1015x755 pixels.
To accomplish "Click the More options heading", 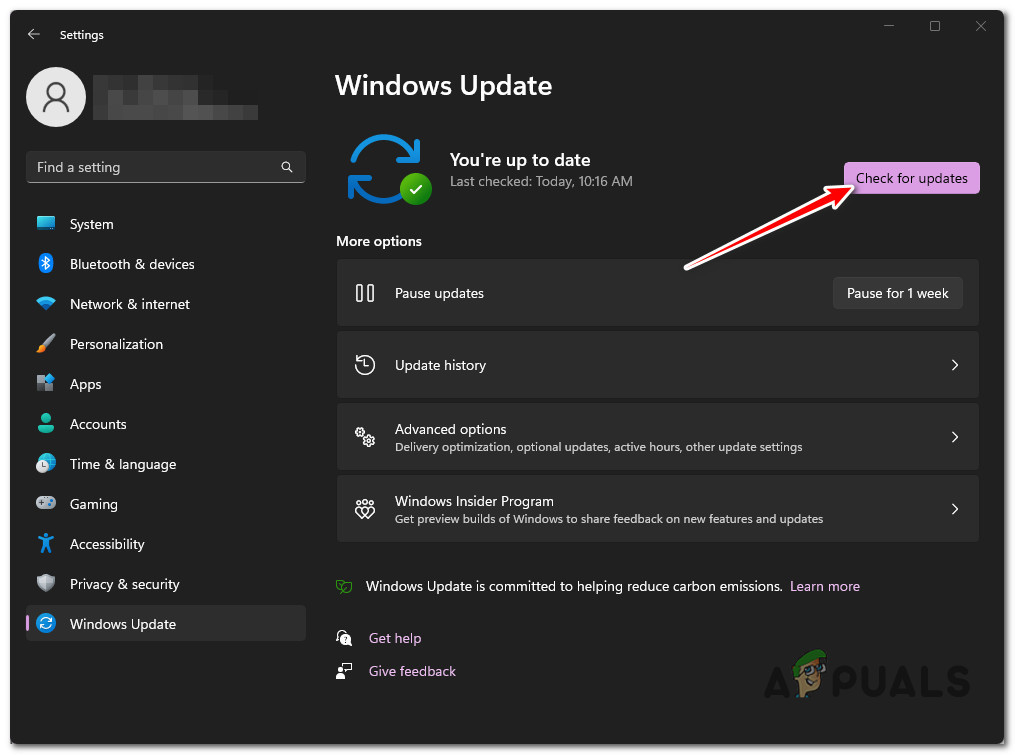I will coord(379,241).
